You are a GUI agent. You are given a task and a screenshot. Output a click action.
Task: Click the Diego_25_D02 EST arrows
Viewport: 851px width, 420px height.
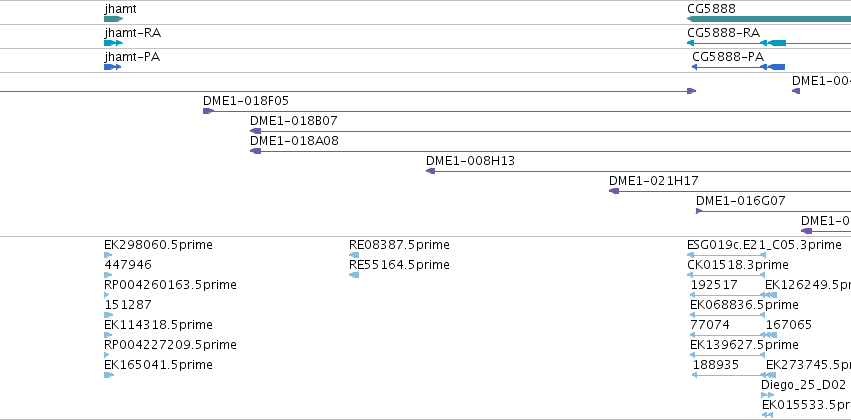pyautogui.click(x=767, y=395)
